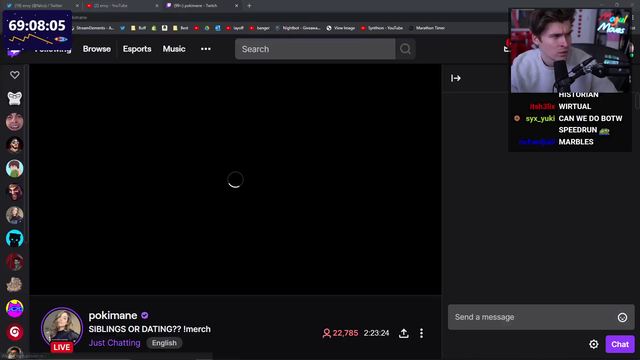Open the Marathon Timer bookmark
The height and width of the screenshot is (360, 640).
point(427,28)
